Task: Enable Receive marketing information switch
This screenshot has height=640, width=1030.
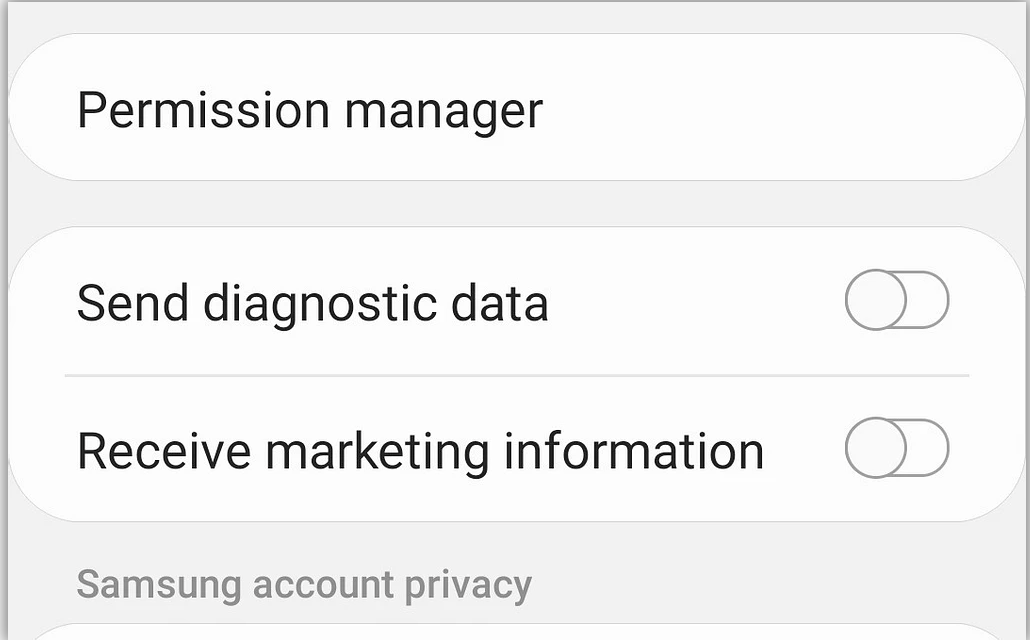Action: 896,447
